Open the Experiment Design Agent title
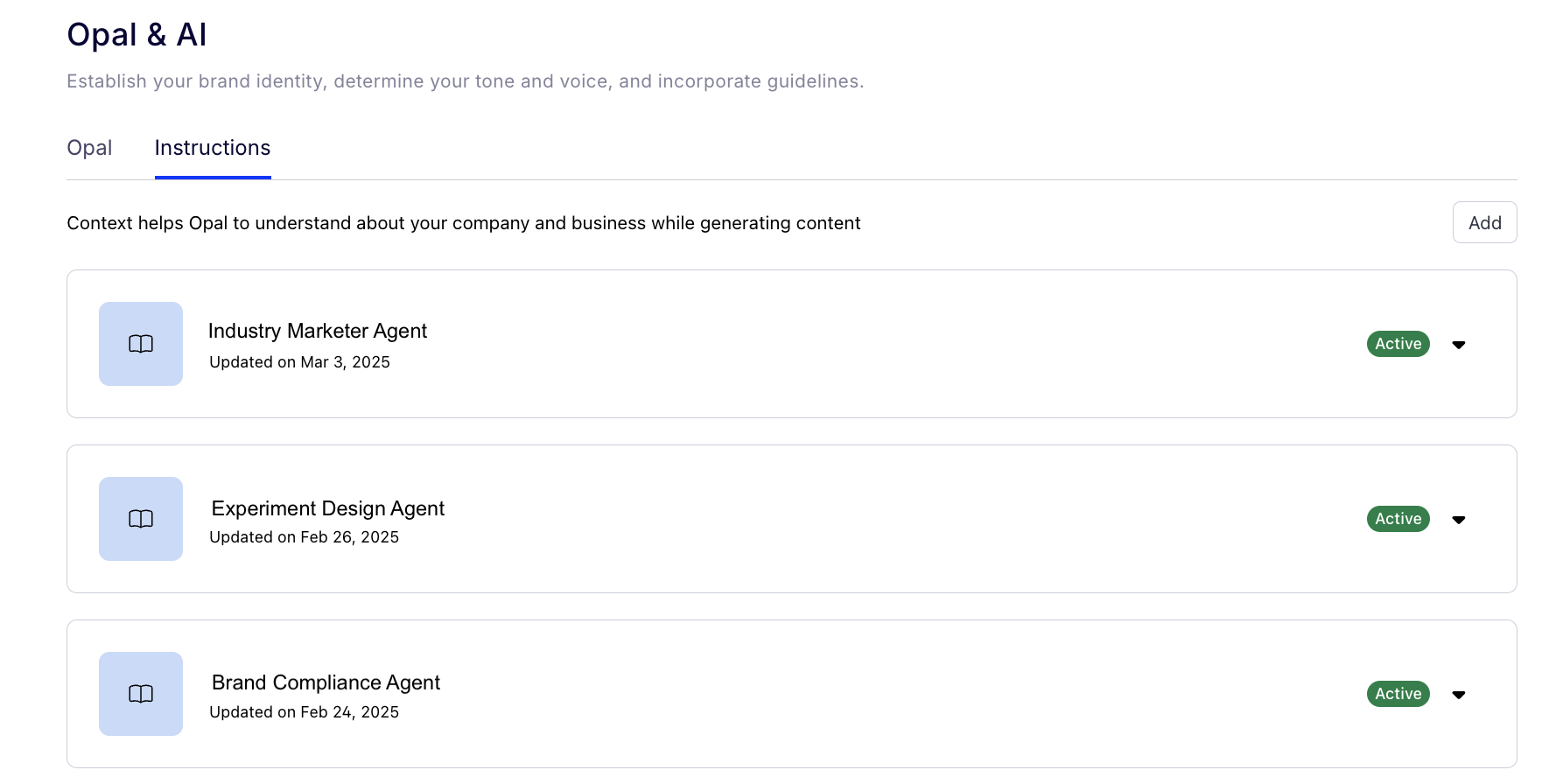Viewport: 1542px width, 784px height. [328, 508]
